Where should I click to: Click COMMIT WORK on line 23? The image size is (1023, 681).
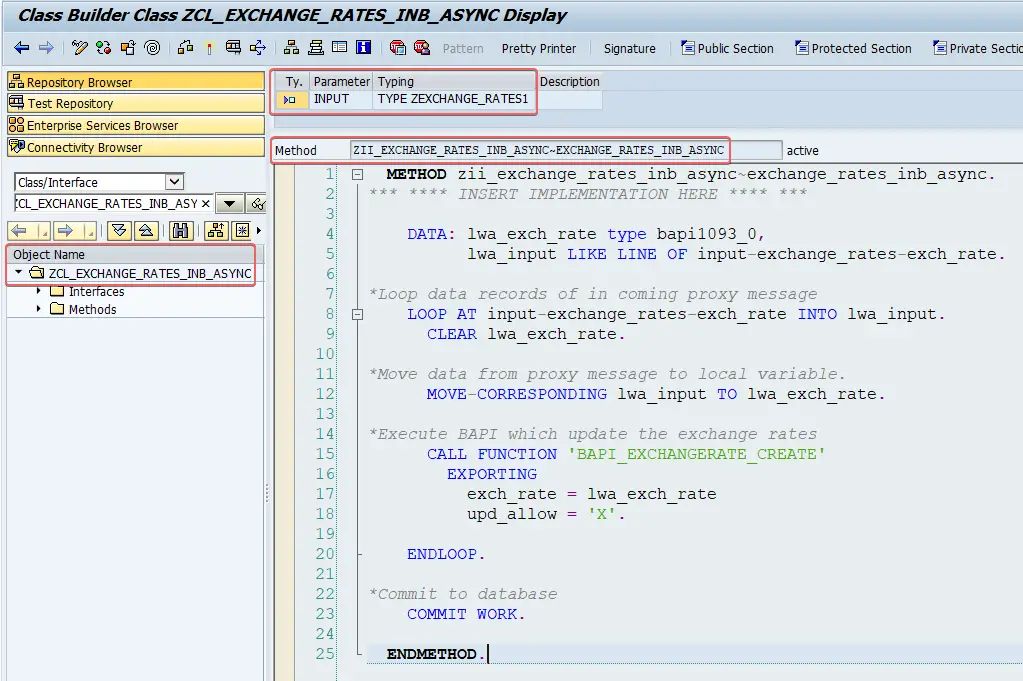(x=466, y=614)
